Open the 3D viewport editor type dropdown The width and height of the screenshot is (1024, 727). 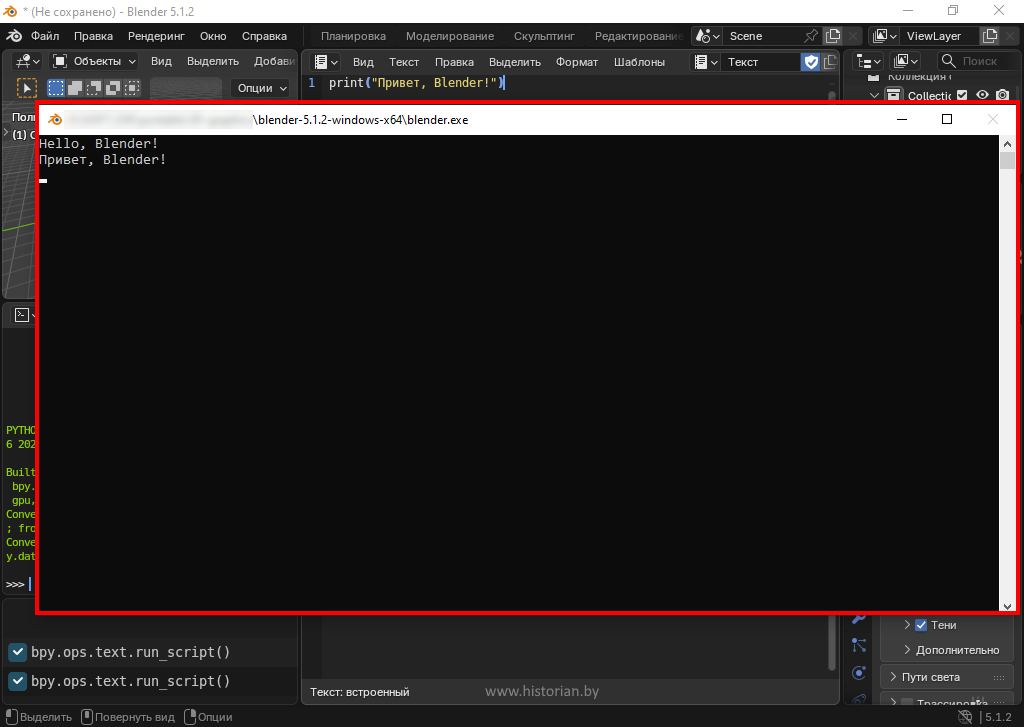point(27,61)
